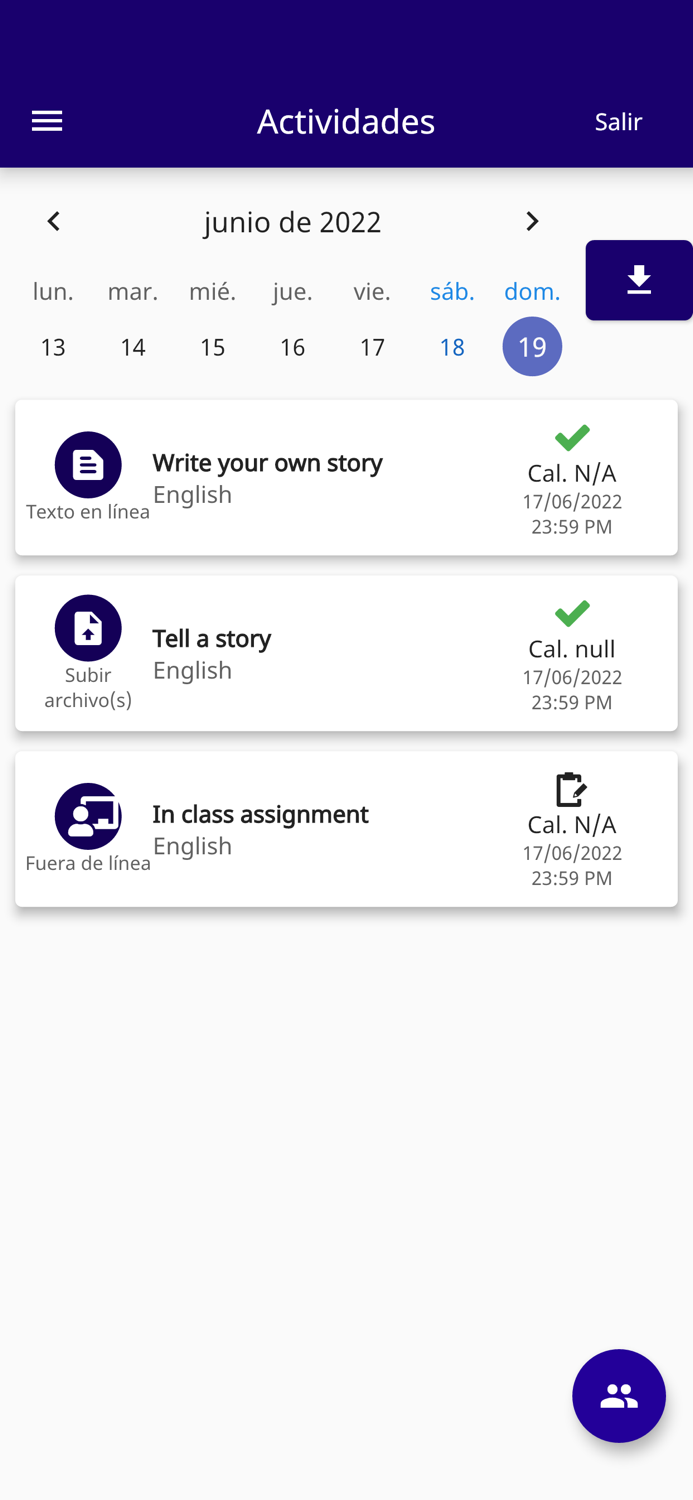The height and width of the screenshot is (1500, 693).
Task: Click green checkmark on Write your own story
Action: (572, 437)
